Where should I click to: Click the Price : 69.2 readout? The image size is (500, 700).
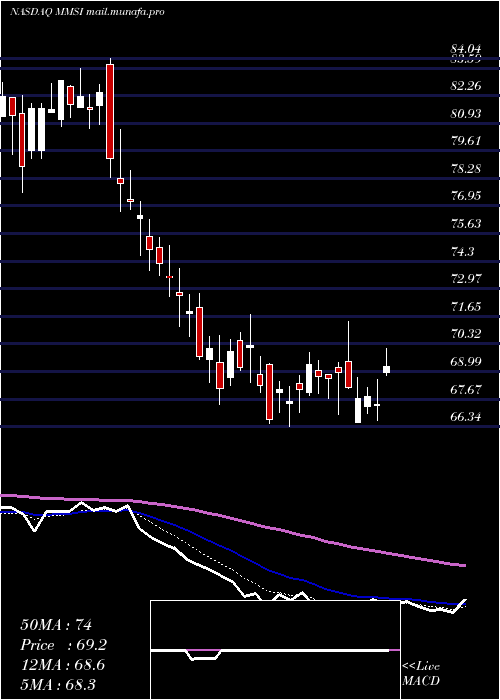tap(63, 645)
